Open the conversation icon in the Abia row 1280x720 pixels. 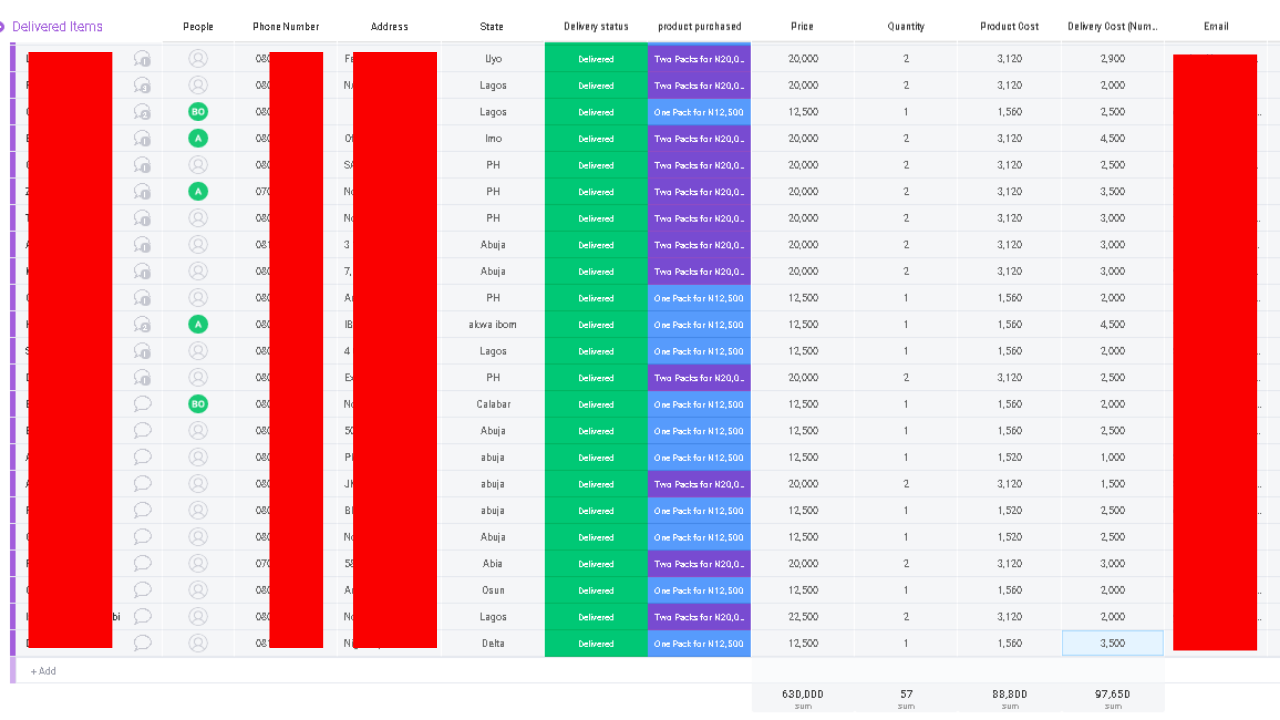click(x=142, y=564)
